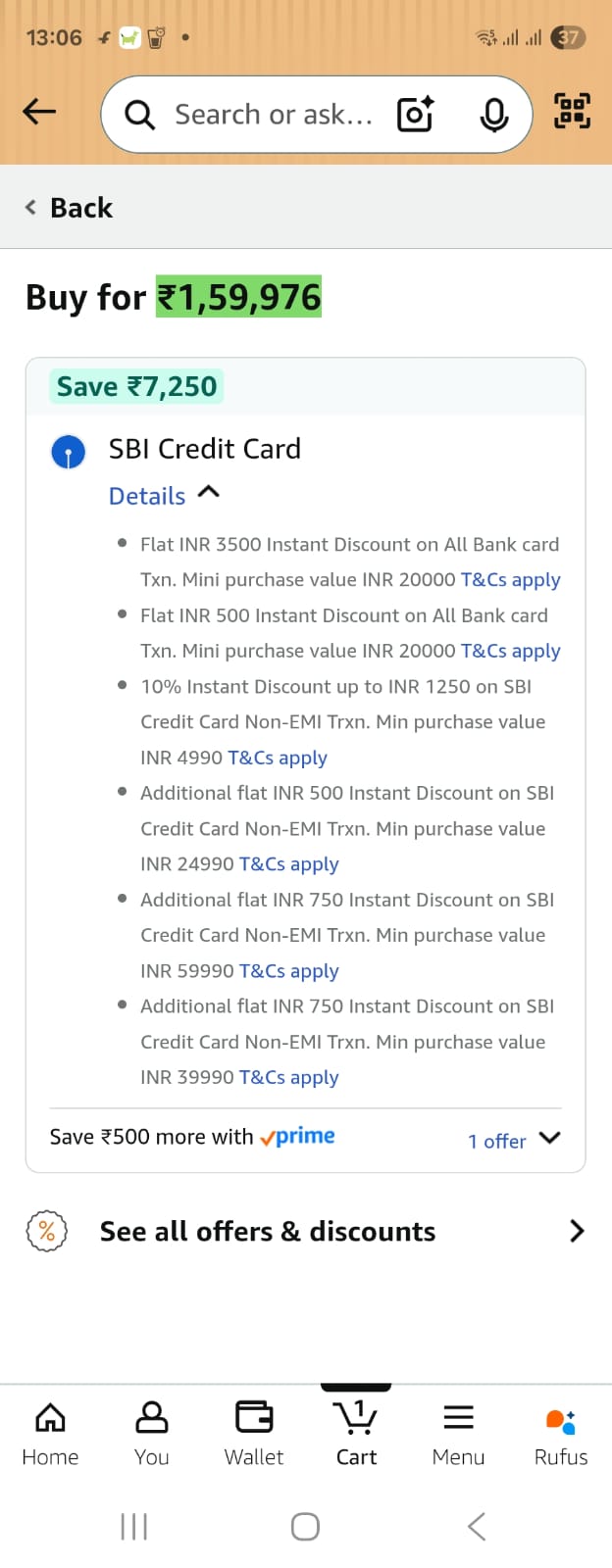Open the Menu tab

coord(458,1435)
